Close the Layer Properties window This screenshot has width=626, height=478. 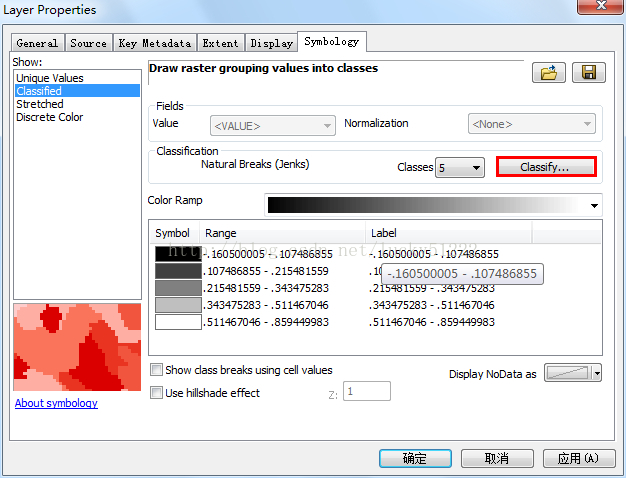(x=601, y=6)
